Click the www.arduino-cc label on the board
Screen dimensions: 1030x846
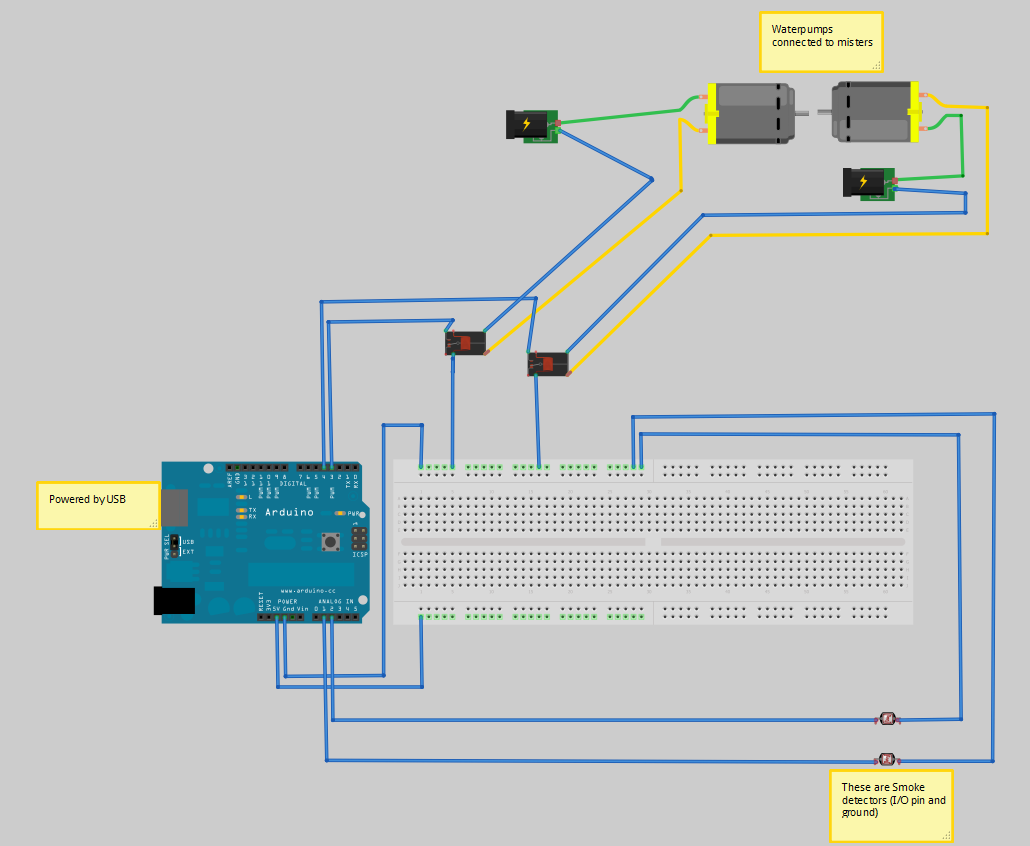click(x=310, y=589)
